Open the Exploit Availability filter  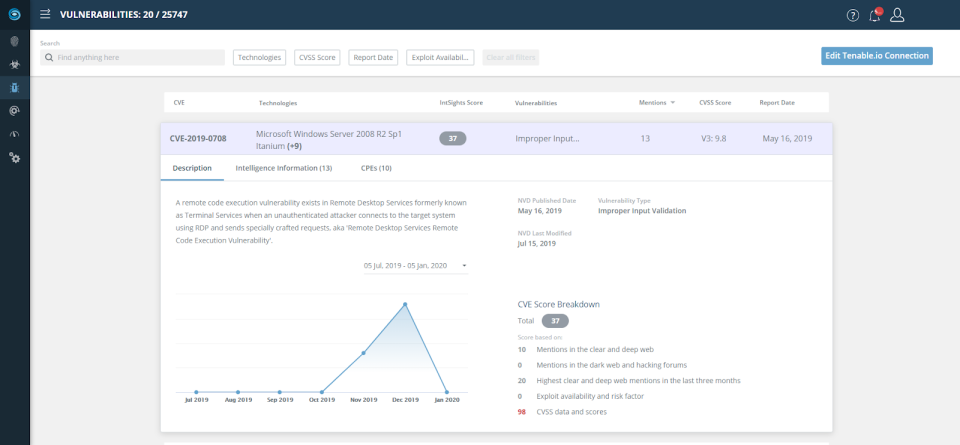(x=440, y=58)
